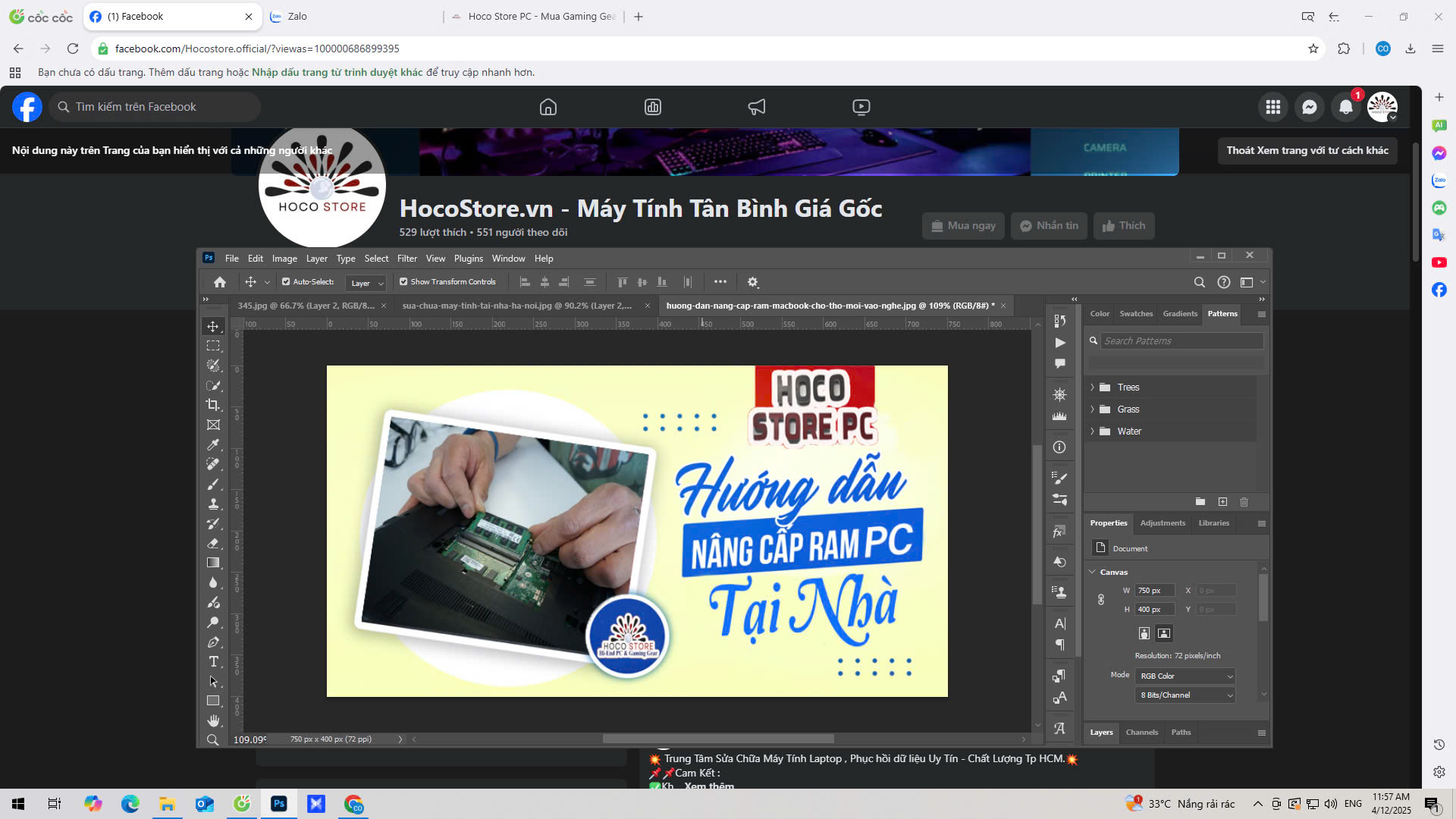Select the Hand tool

pyautogui.click(x=213, y=720)
